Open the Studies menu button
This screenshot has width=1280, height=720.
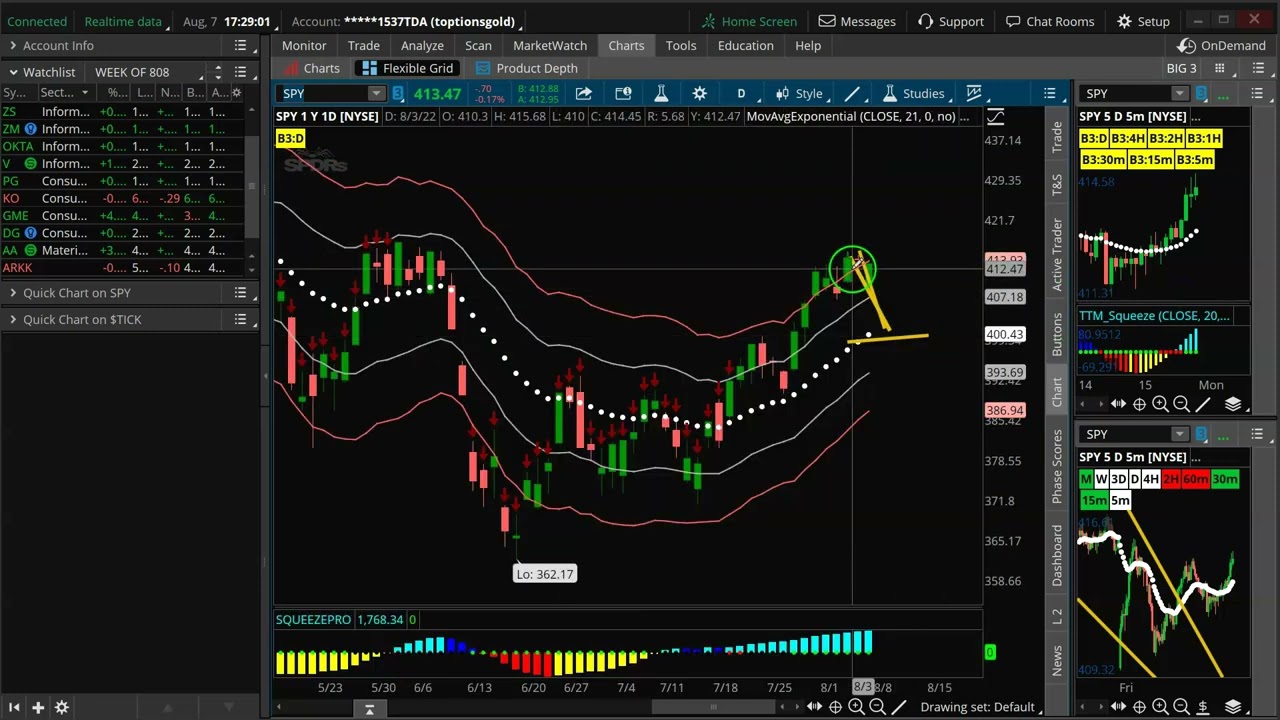912,93
